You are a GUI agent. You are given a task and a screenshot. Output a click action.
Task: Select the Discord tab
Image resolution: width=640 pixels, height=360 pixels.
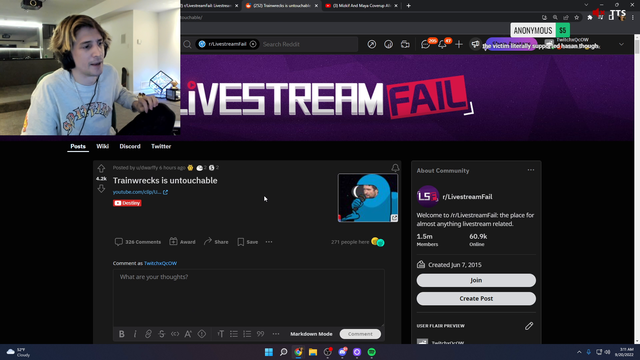[x=130, y=146]
